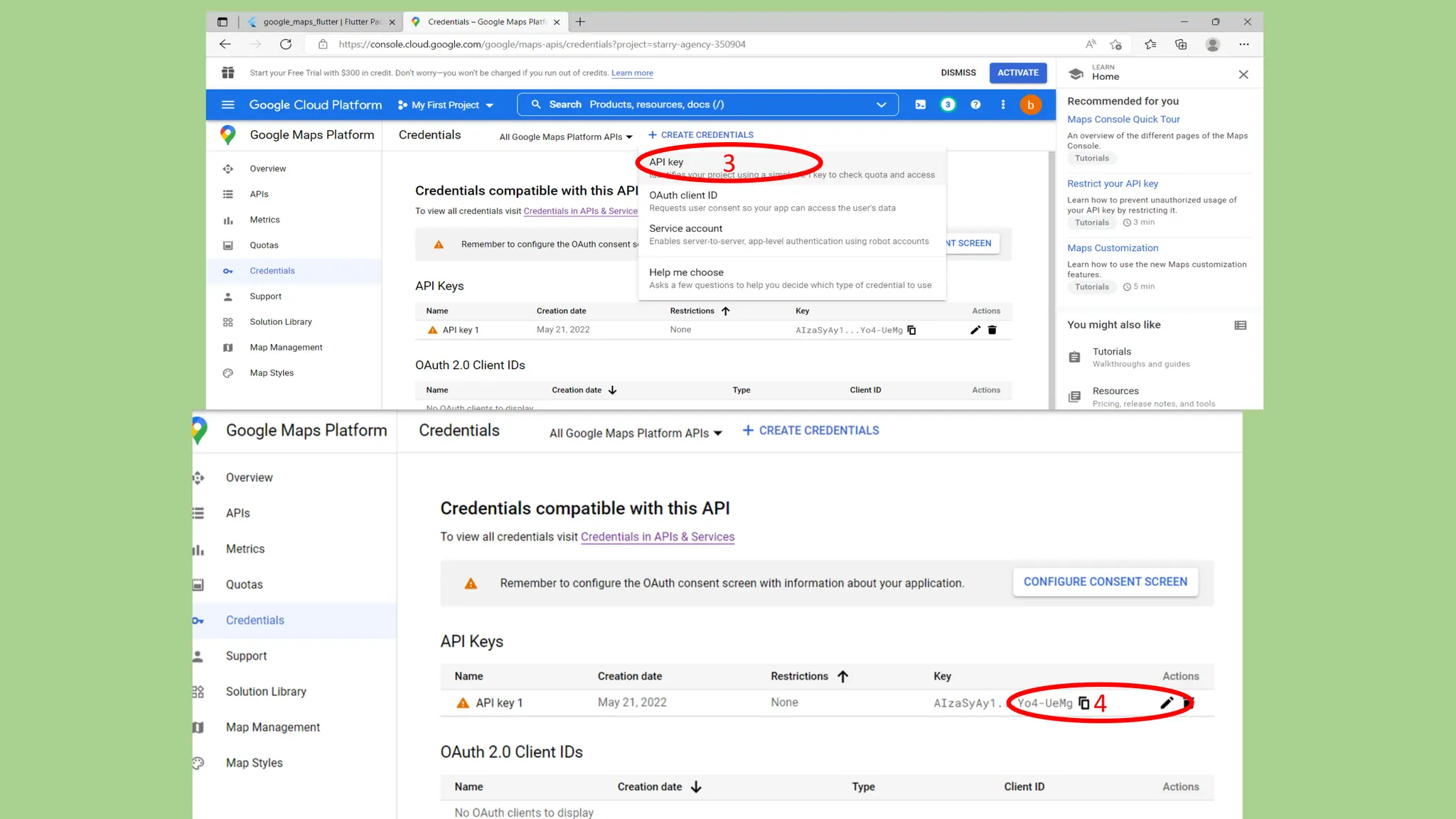Open the Cloud Shell terminal icon
The height and width of the screenshot is (819, 1456).
(920, 105)
